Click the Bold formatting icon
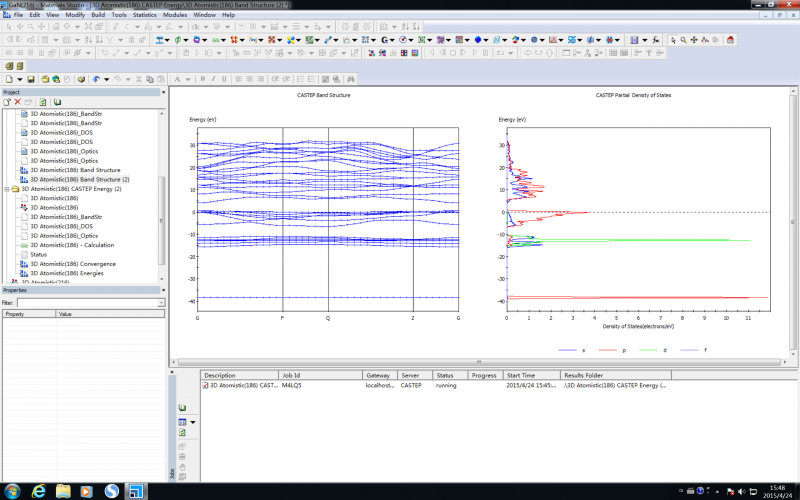The width and height of the screenshot is (800, 500). [x=201, y=78]
